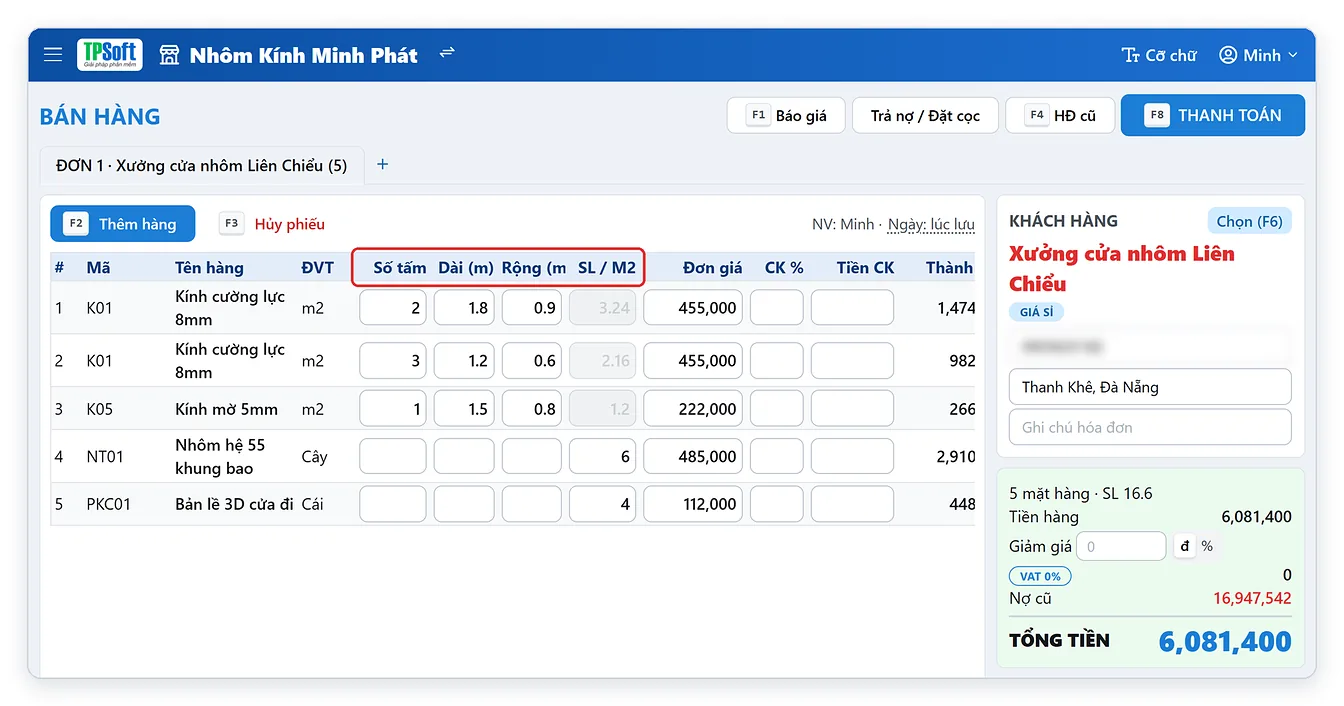Viewport: 1344px width, 706px height.
Task: Click the Báo giá button
Action: 787,116
